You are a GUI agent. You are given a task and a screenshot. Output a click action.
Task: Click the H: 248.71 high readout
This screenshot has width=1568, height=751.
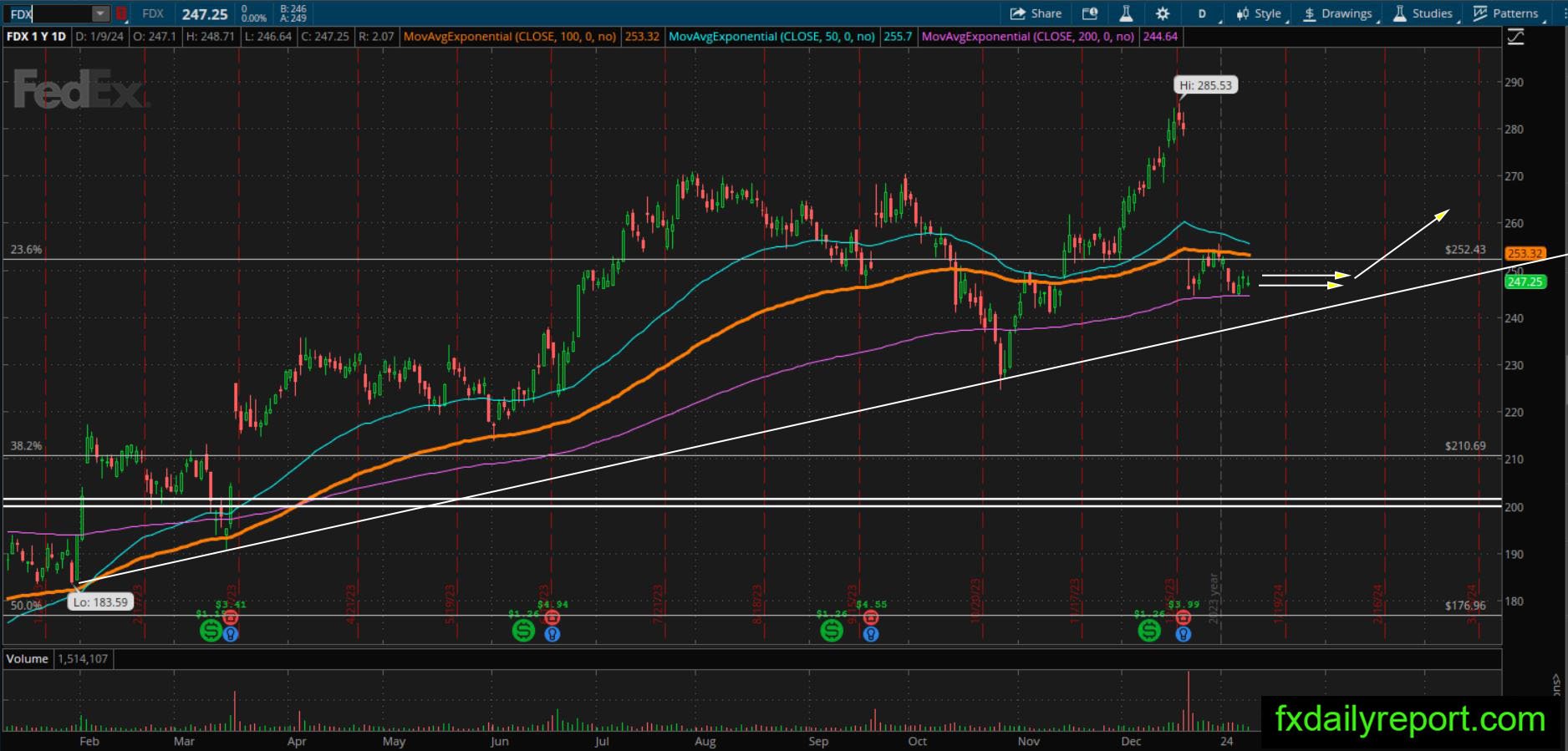[x=210, y=37]
